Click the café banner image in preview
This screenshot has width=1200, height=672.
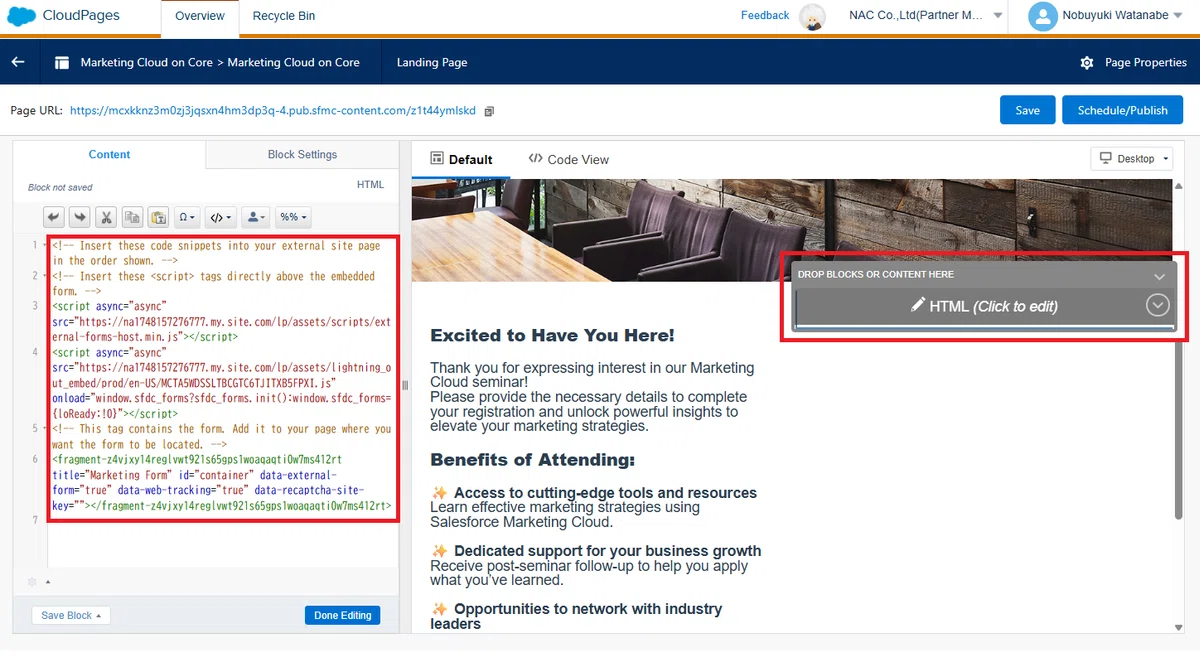tap(791, 230)
